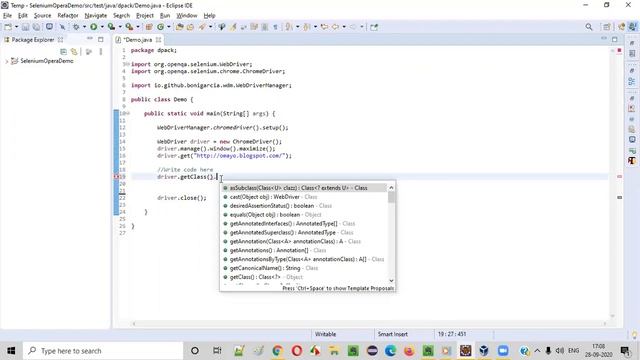Open dropdown arrow next to Debug icon

pos(84,27)
